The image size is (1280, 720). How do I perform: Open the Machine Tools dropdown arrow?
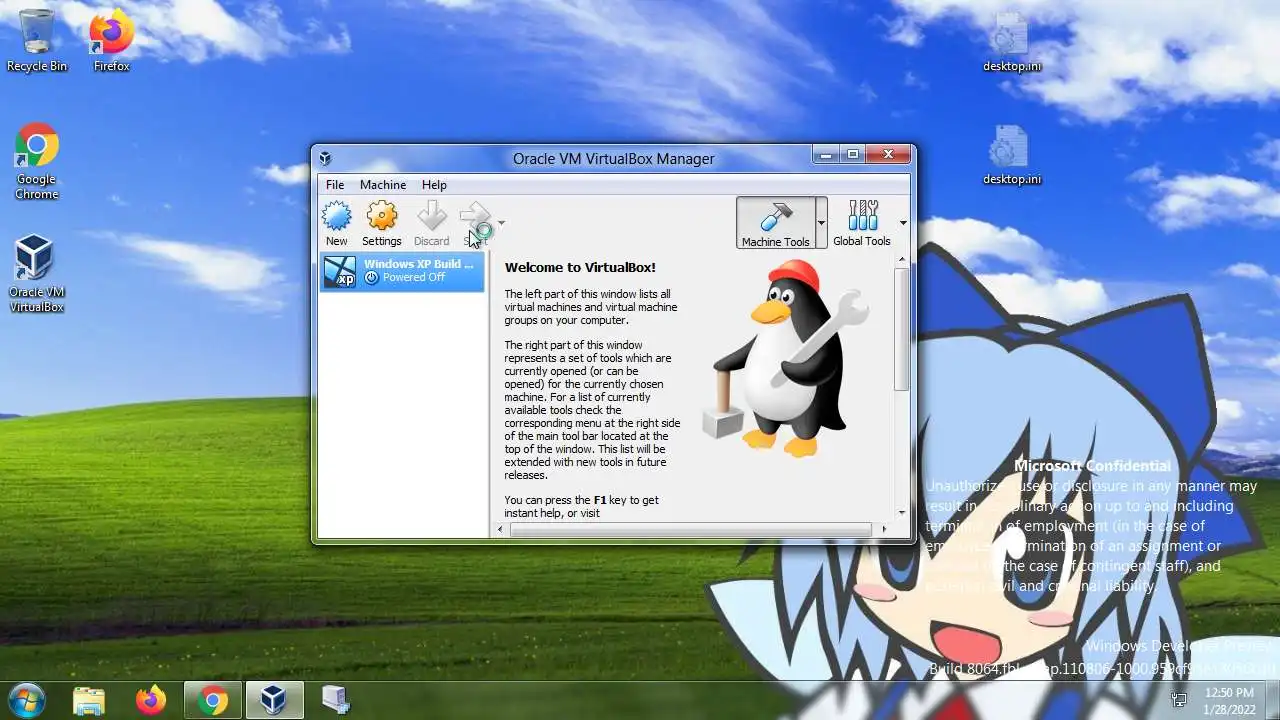coord(822,222)
